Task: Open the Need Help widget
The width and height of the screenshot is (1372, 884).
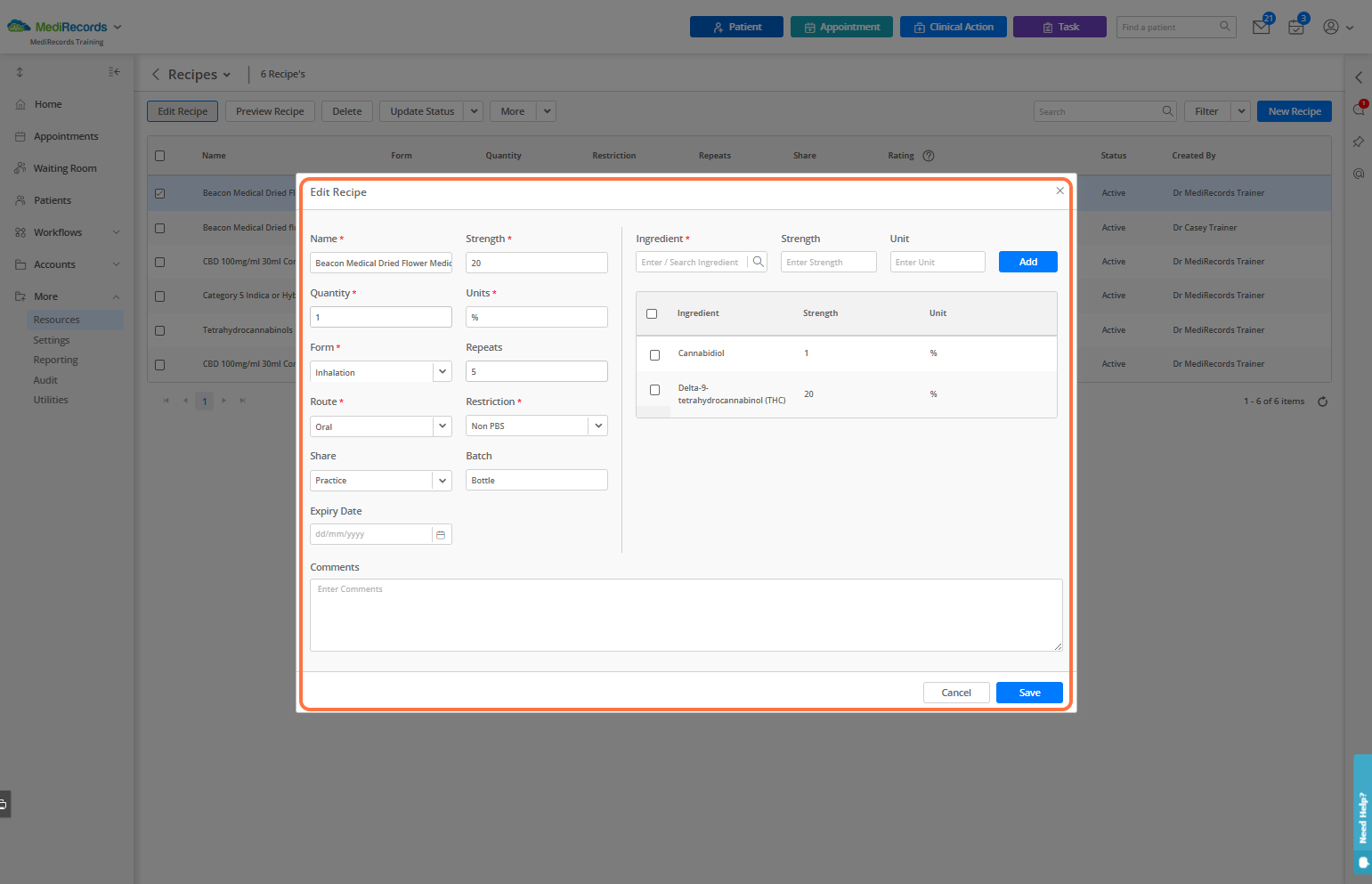Action: (1362, 815)
